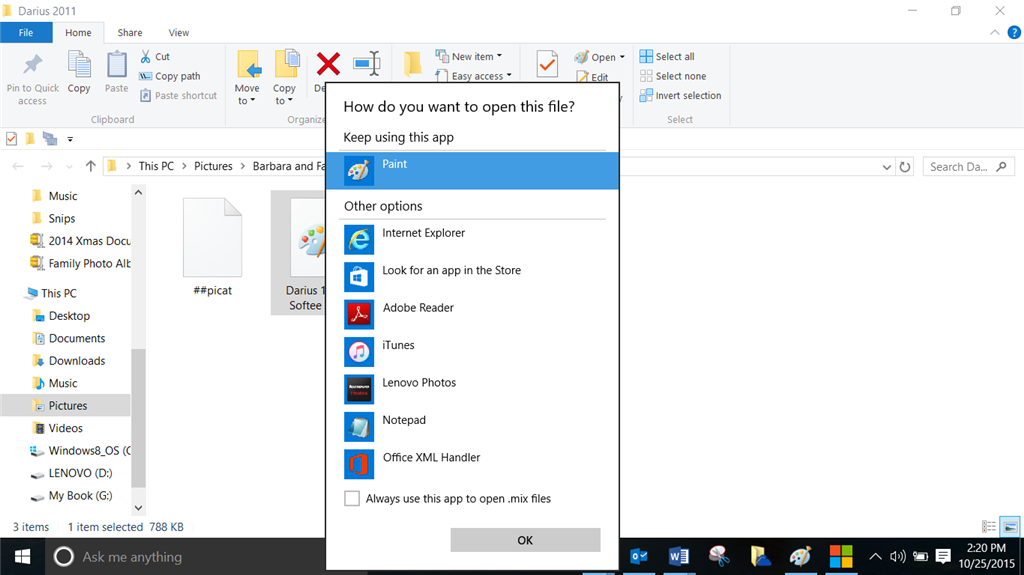Click Pin to Quick access in ribbon

click(32, 79)
